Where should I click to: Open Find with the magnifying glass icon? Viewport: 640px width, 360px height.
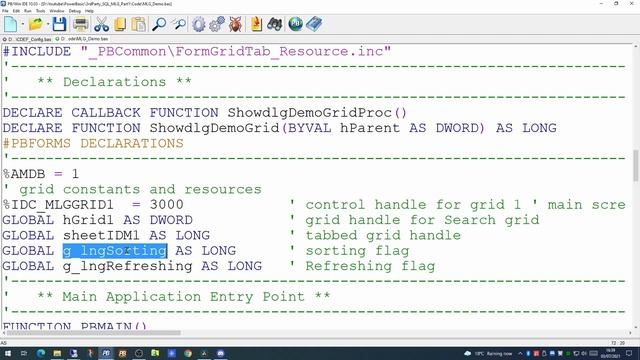[159, 24]
